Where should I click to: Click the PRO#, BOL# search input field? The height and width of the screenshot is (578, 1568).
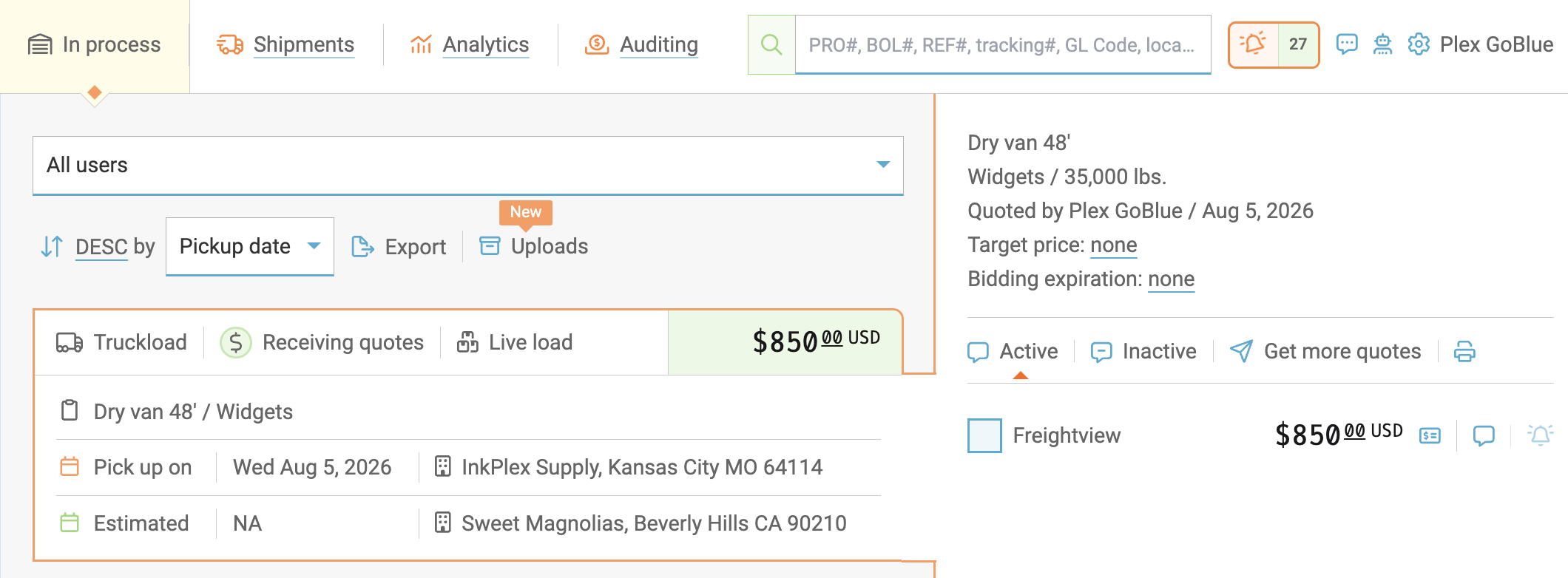[x=1003, y=45]
